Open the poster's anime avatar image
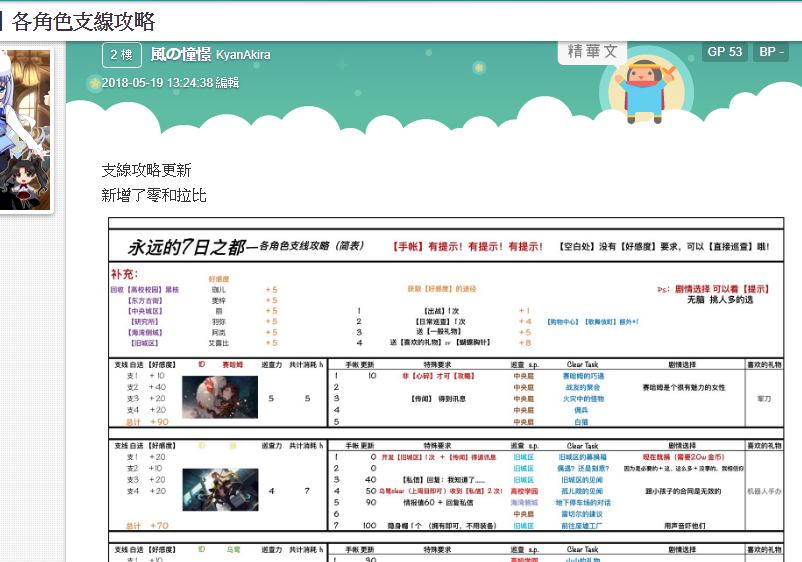This screenshot has width=802, height=562. 25,129
